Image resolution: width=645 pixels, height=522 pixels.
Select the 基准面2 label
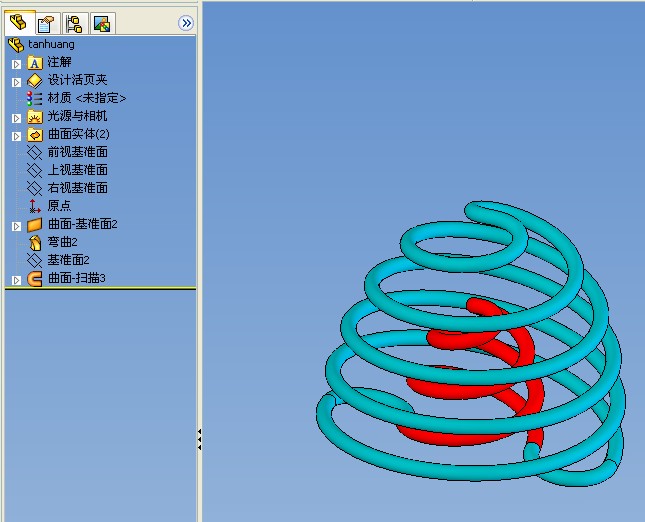68,260
